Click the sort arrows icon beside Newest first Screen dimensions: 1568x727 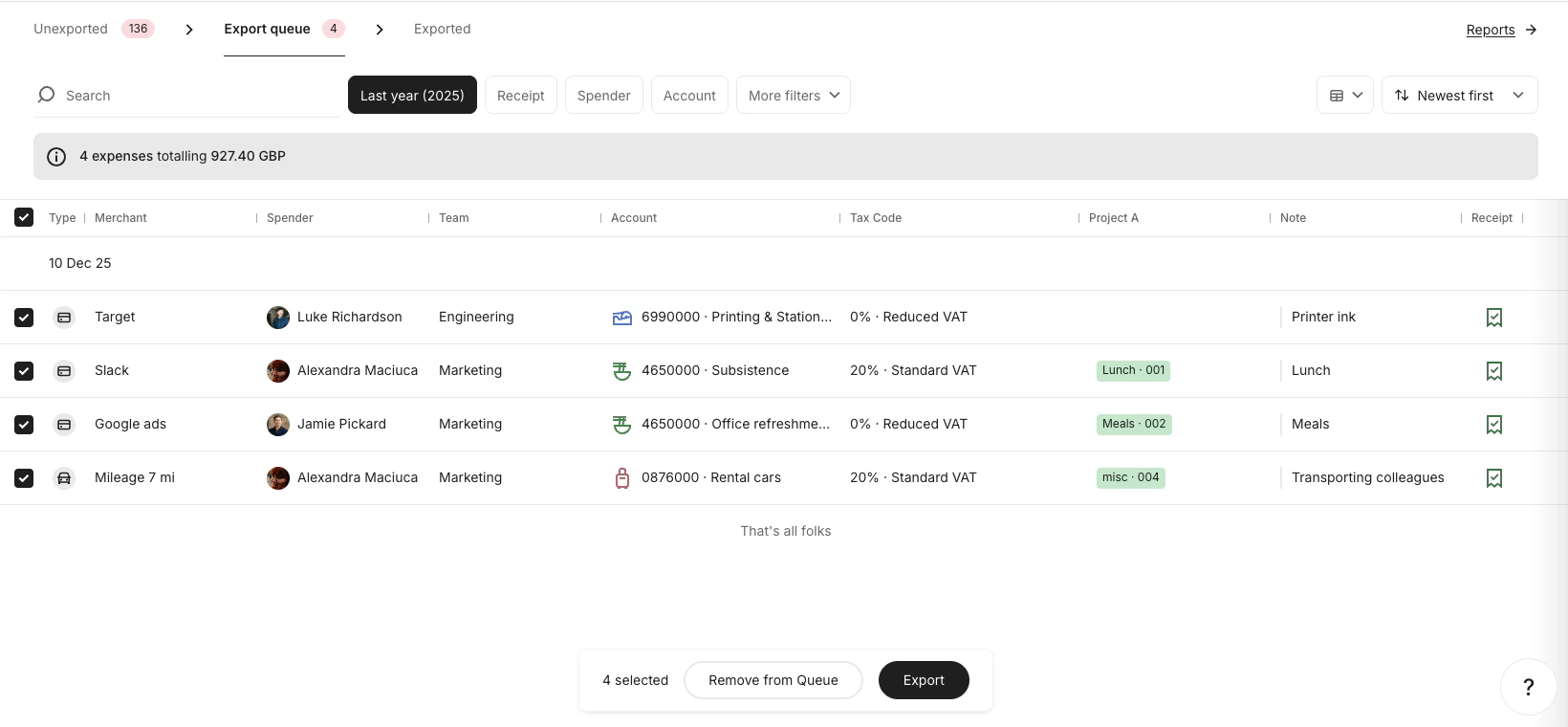point(1402,95)
